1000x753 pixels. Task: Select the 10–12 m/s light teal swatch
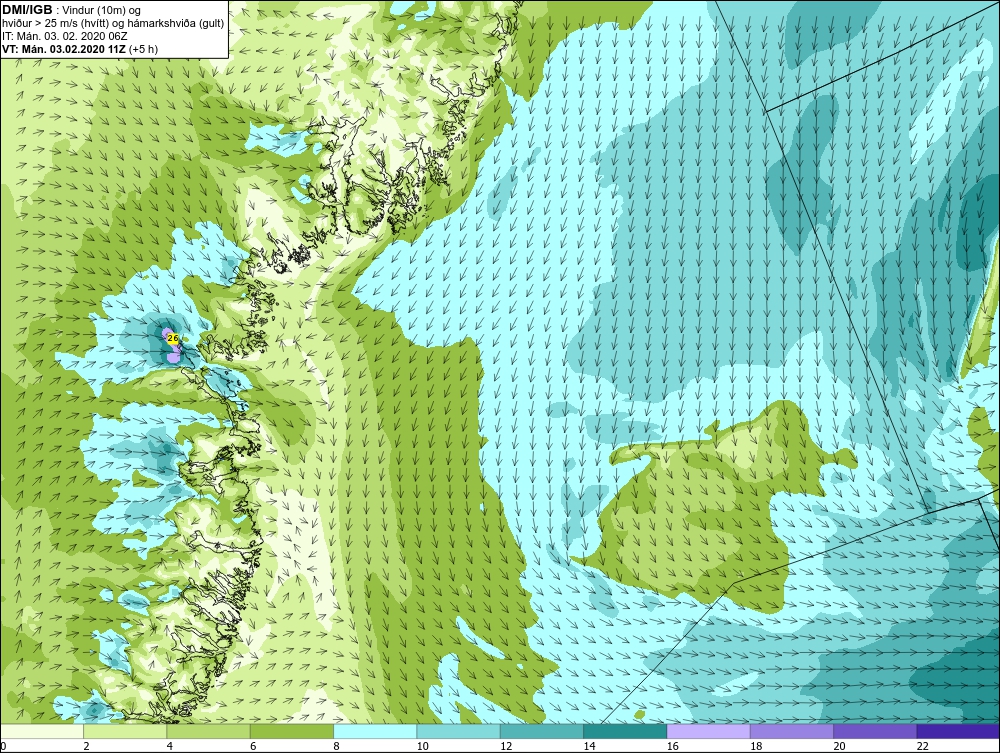tap(459, 731)
